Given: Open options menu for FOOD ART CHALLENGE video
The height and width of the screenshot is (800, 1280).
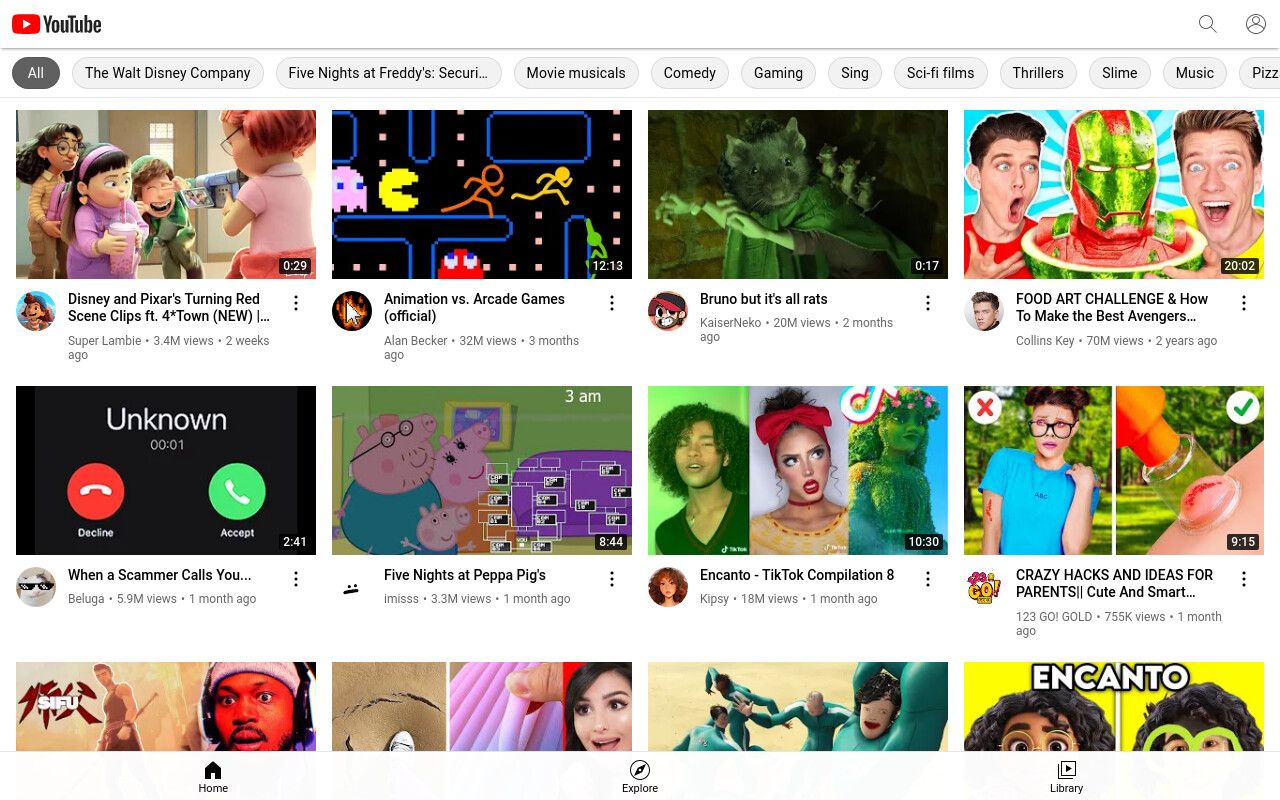Looking at the screenshot, I should point(1244,303).
